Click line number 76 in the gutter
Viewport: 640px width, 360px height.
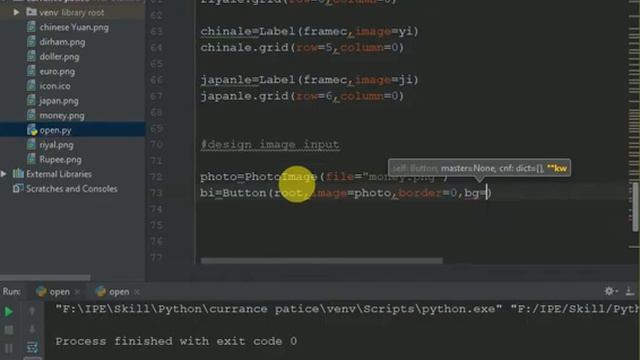157,242
